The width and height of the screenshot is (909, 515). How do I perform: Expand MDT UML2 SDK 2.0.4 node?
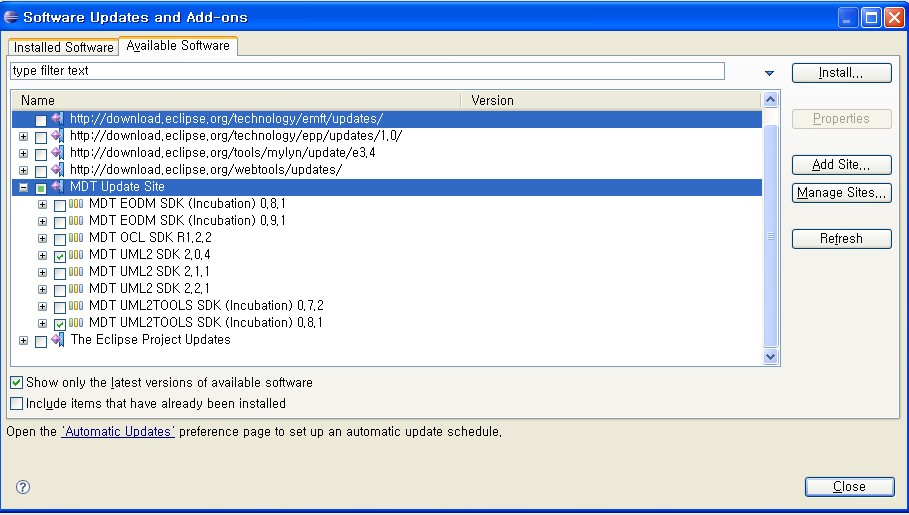(42, 255)
